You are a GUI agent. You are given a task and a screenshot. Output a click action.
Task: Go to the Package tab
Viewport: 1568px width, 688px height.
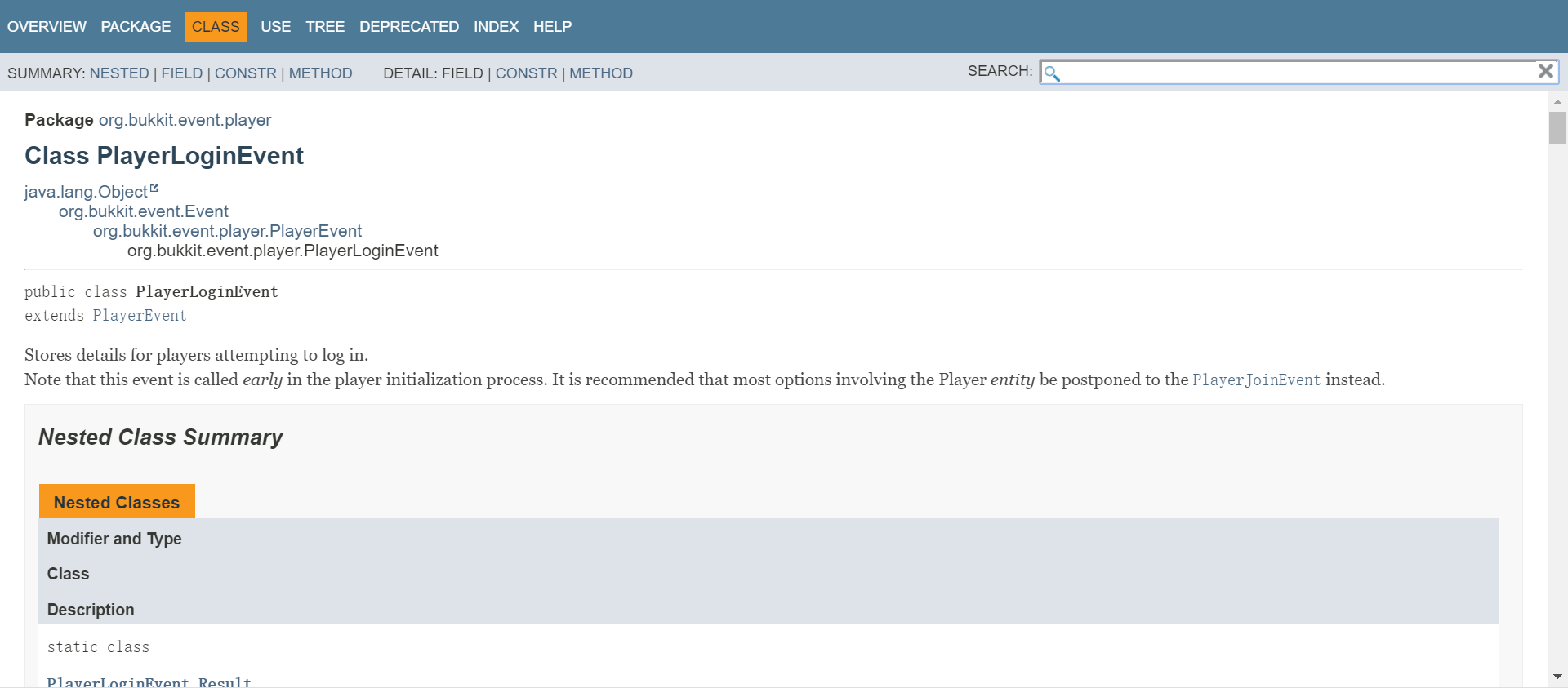pyautogui.click(x=136, y=27)
